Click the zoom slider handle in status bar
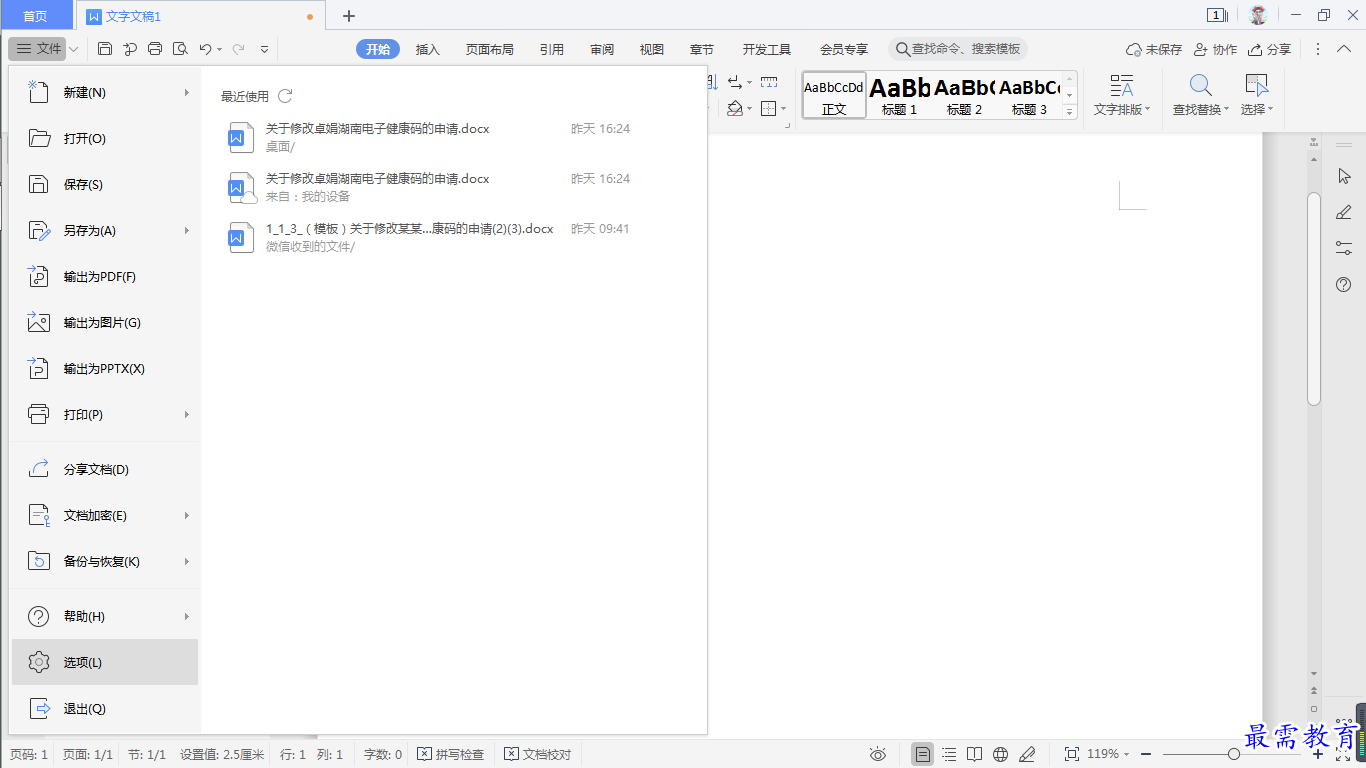 pos(1234,754)
